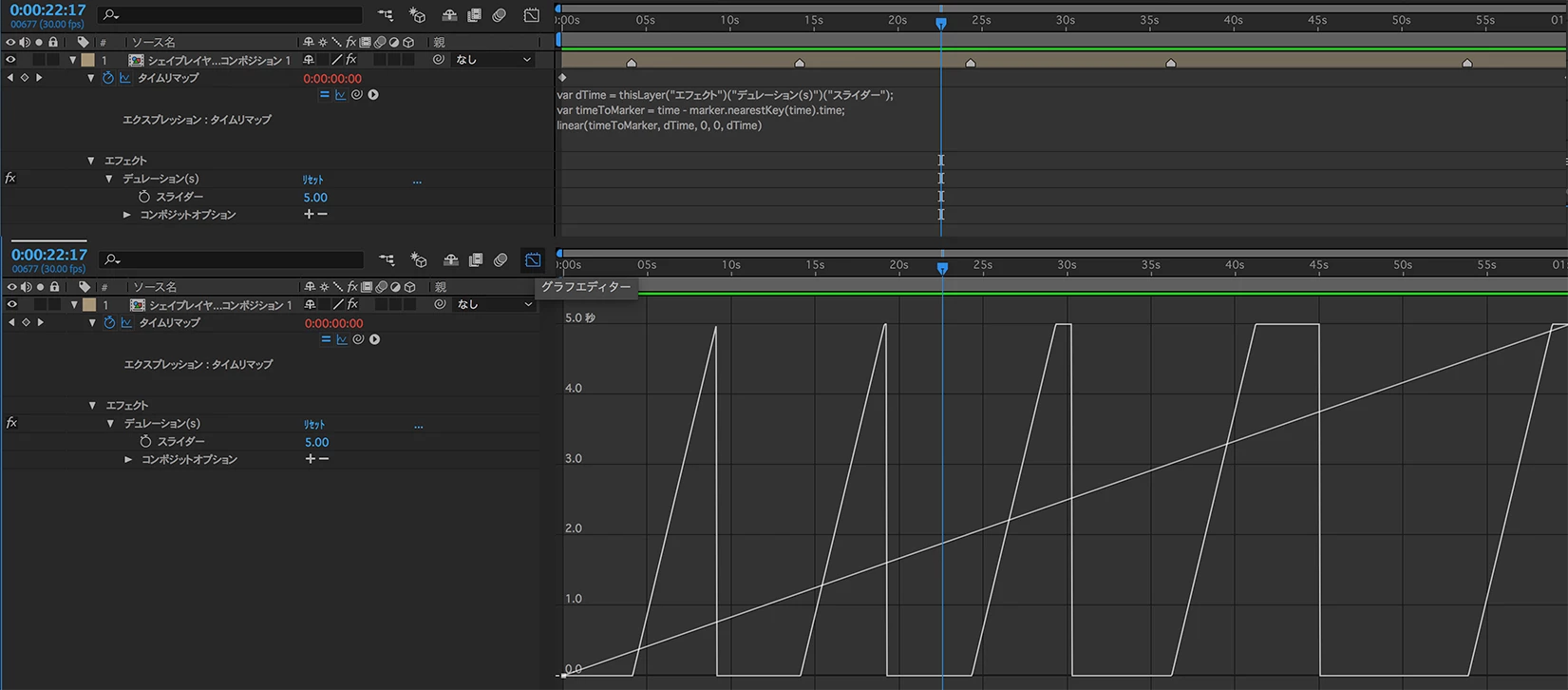Click タイムリマップ graph icon in upper panel
Image resolution: width=1568 pixels, height=690 pixels.
[x=124, y=78]
